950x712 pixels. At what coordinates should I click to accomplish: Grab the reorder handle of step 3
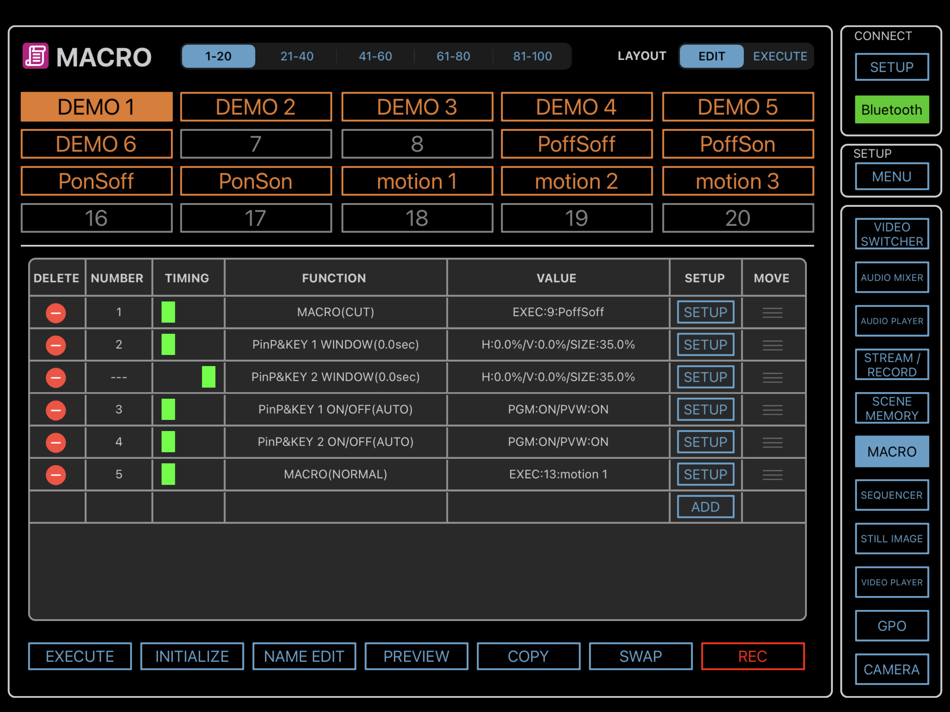coord(772,410)
